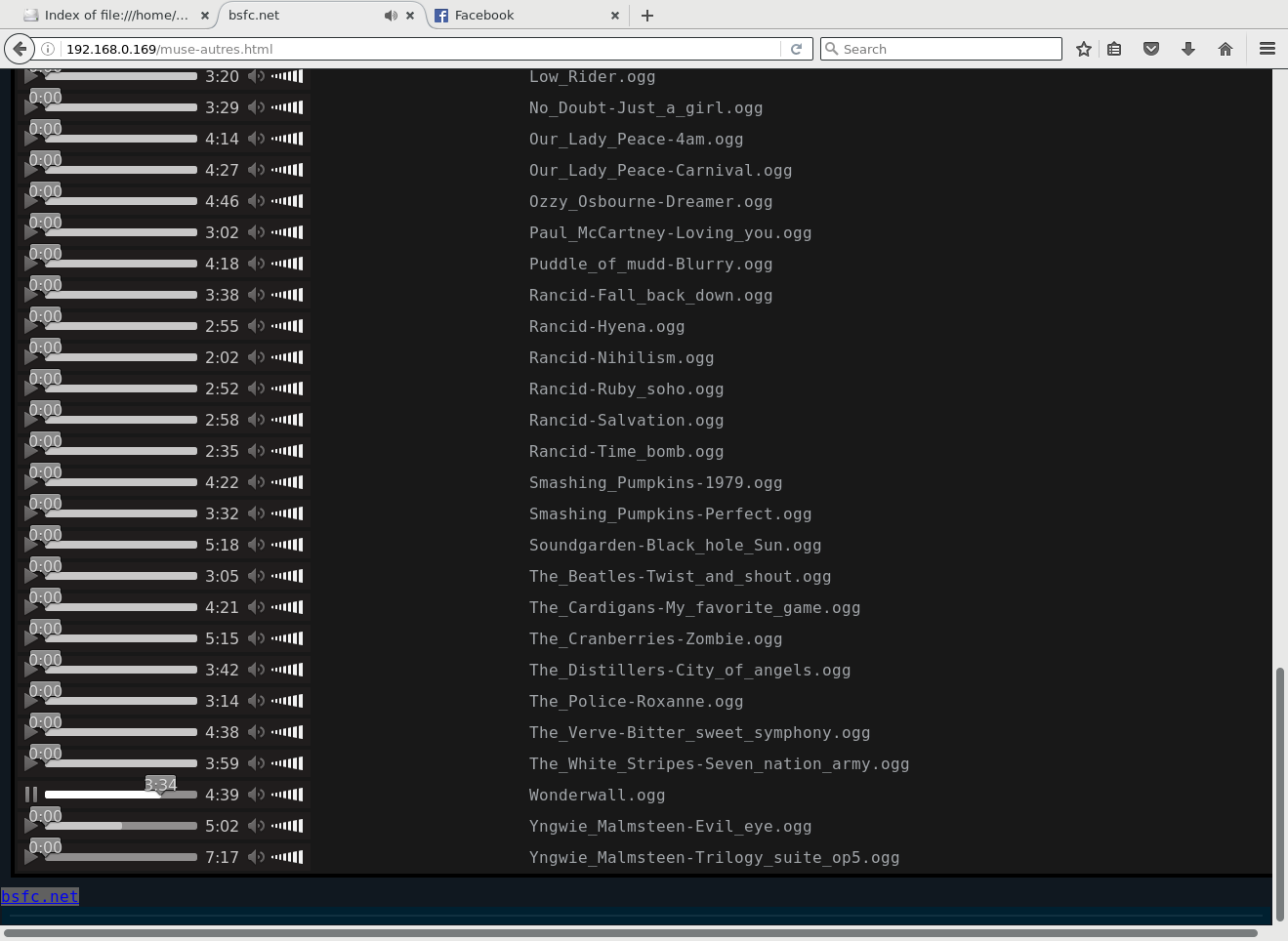Viewport: 1288px width, 941px height.
Task: Adjust volume bars of Rancid-Nihilism.ogg player
Action: 287,357
